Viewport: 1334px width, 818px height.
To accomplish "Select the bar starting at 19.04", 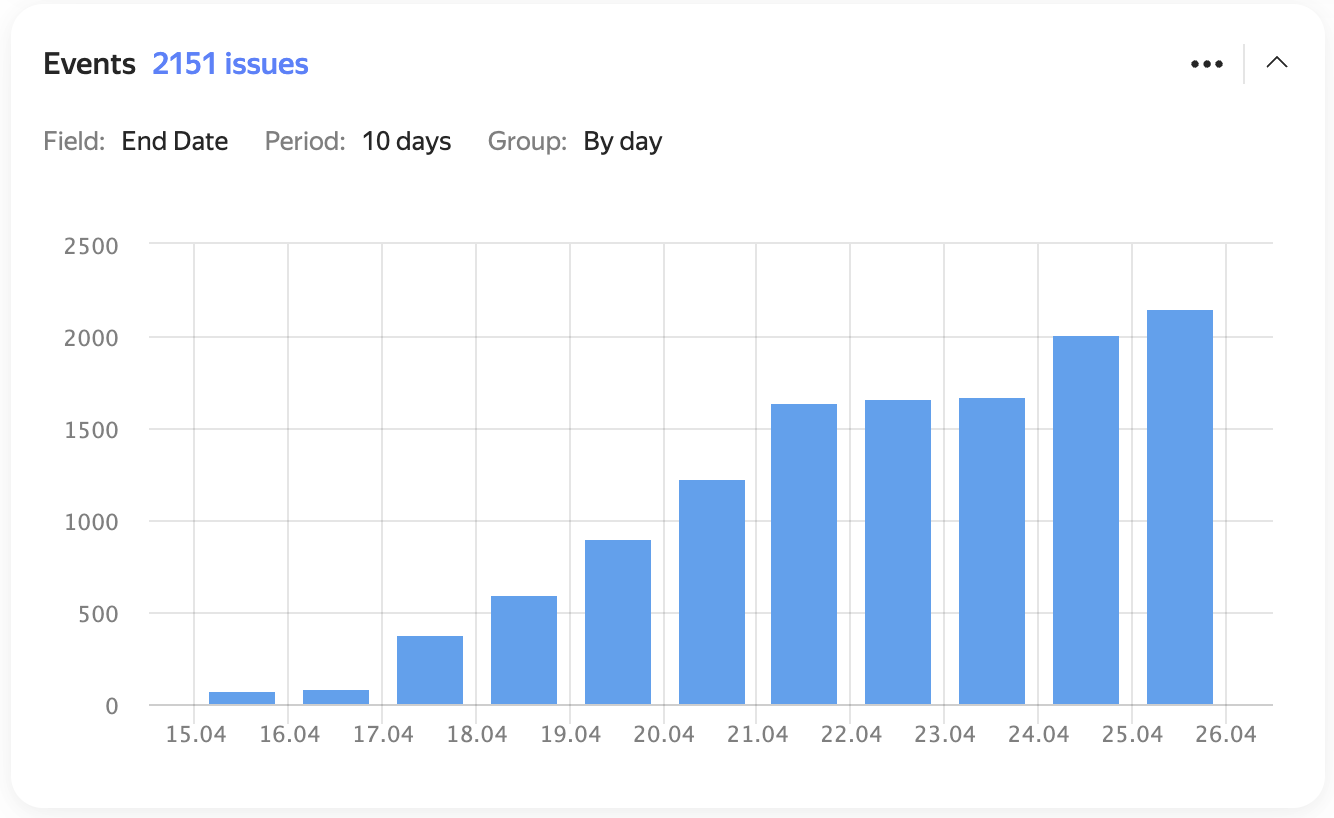I will [618, 622].
